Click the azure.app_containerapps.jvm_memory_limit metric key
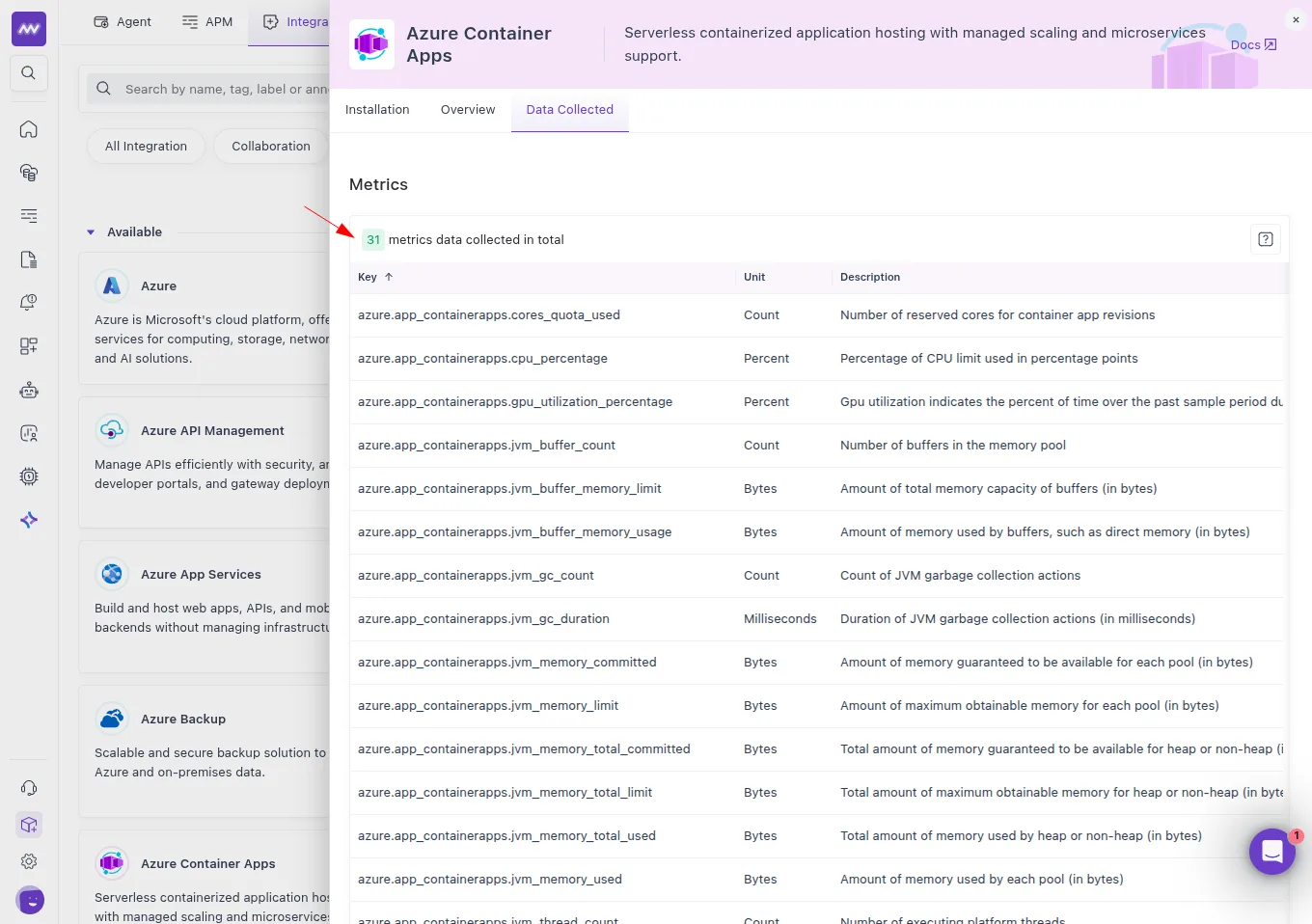 click(488, 706)
